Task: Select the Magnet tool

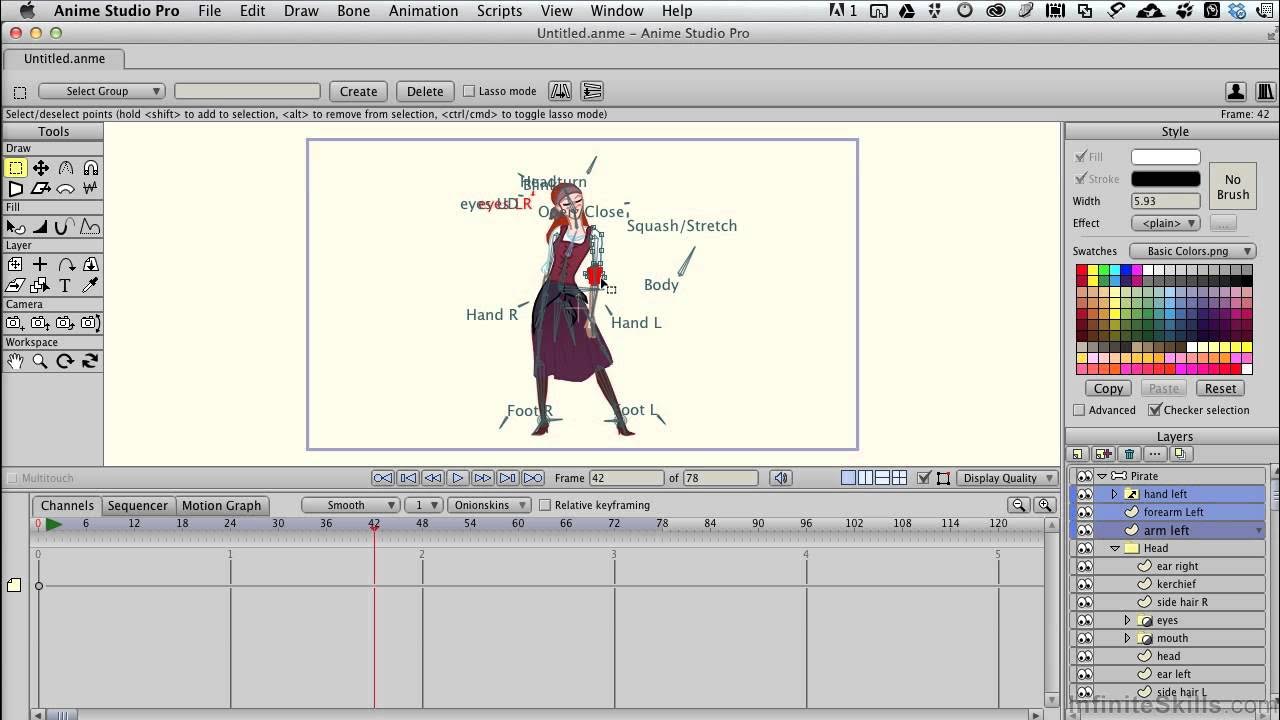Action: click(91, 168)
